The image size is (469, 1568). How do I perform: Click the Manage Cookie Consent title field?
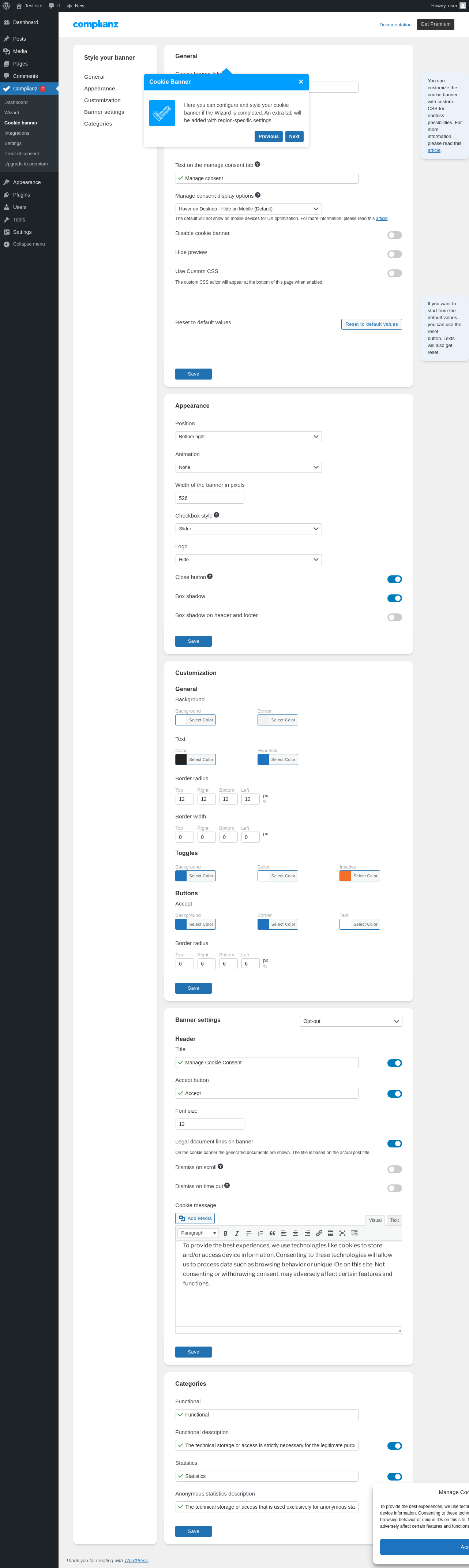(266, 1062)
